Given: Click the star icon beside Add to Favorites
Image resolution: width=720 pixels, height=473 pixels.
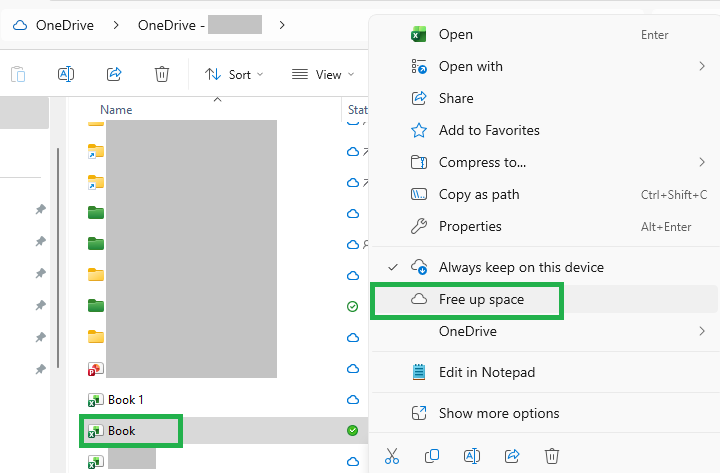Looking at the screenshot, I should click(419, 130).
